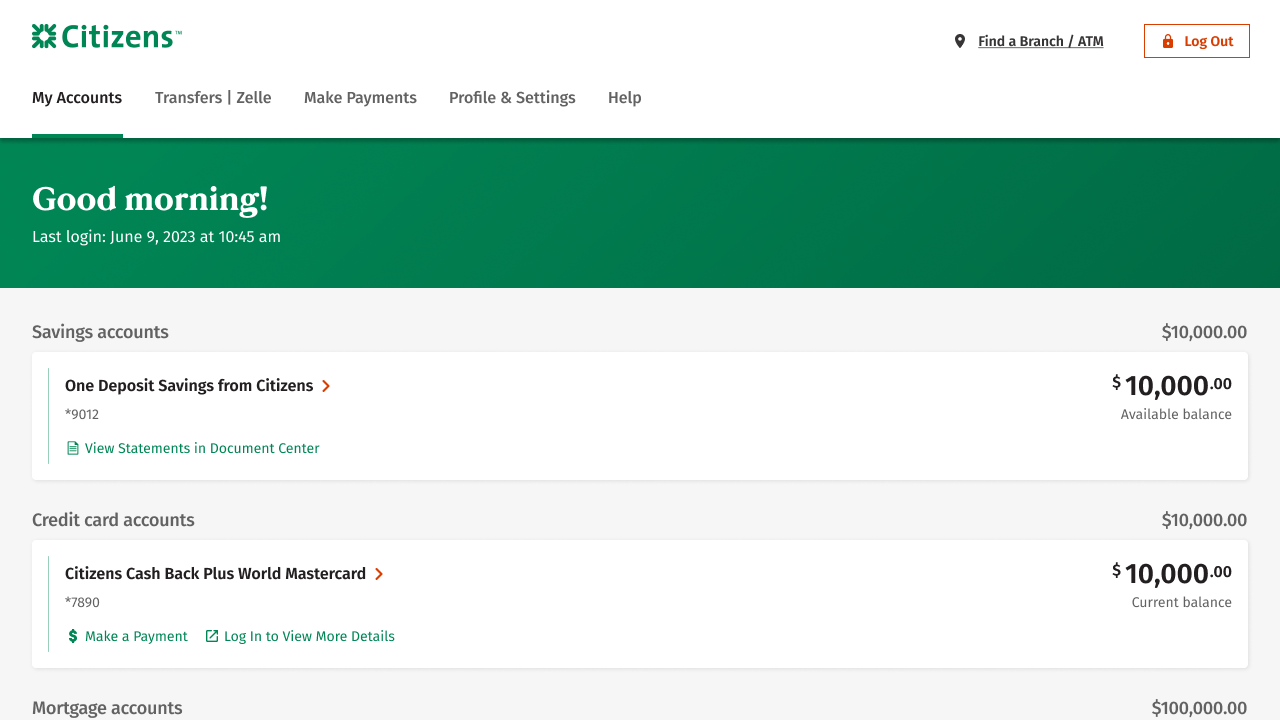
Task: Switch to Transfers | Zelle tab
Action: tap(213, 97)
